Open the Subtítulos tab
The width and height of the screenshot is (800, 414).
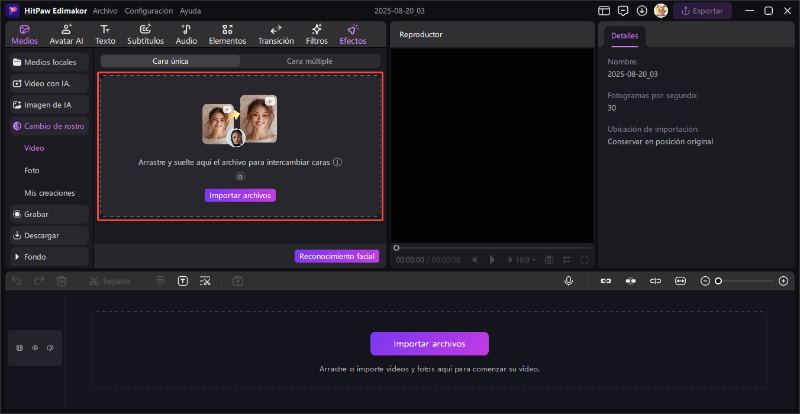point(145,35)
